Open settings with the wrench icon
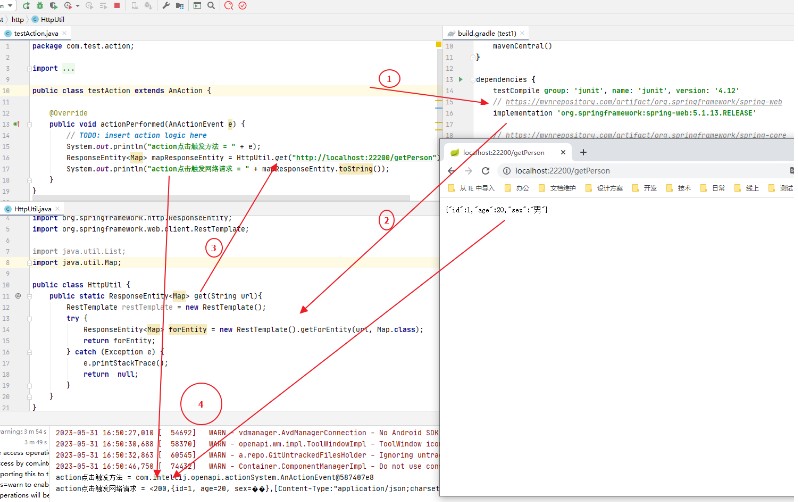This screenshot has height=502, width=798. coord(166,6)
